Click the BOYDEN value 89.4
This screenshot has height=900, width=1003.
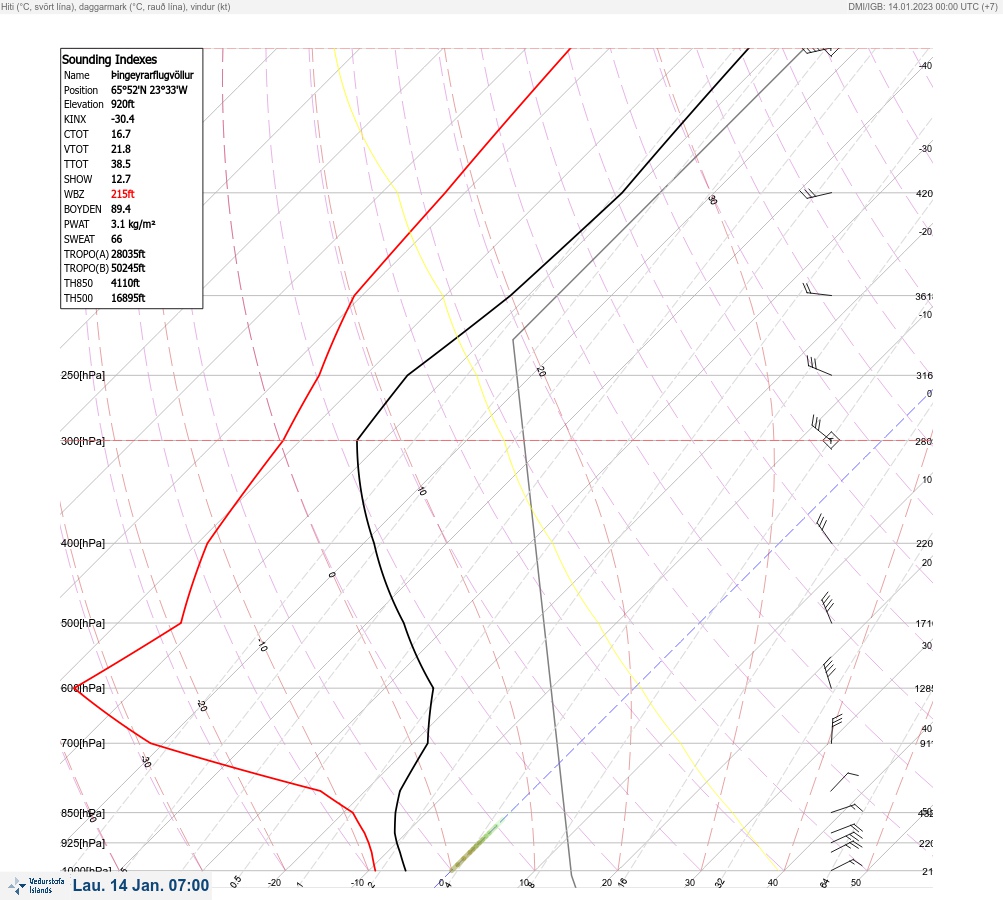coord(121,209)
